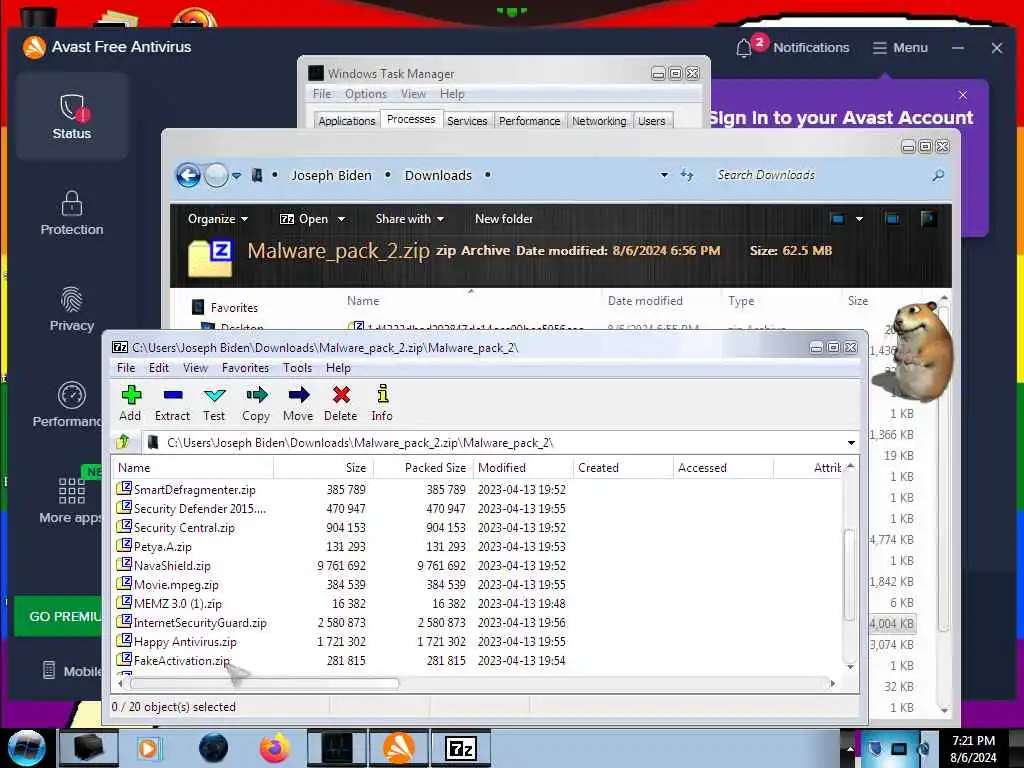
Task: Open Explorer view options dropdown arrow
Action: point(859,219)
